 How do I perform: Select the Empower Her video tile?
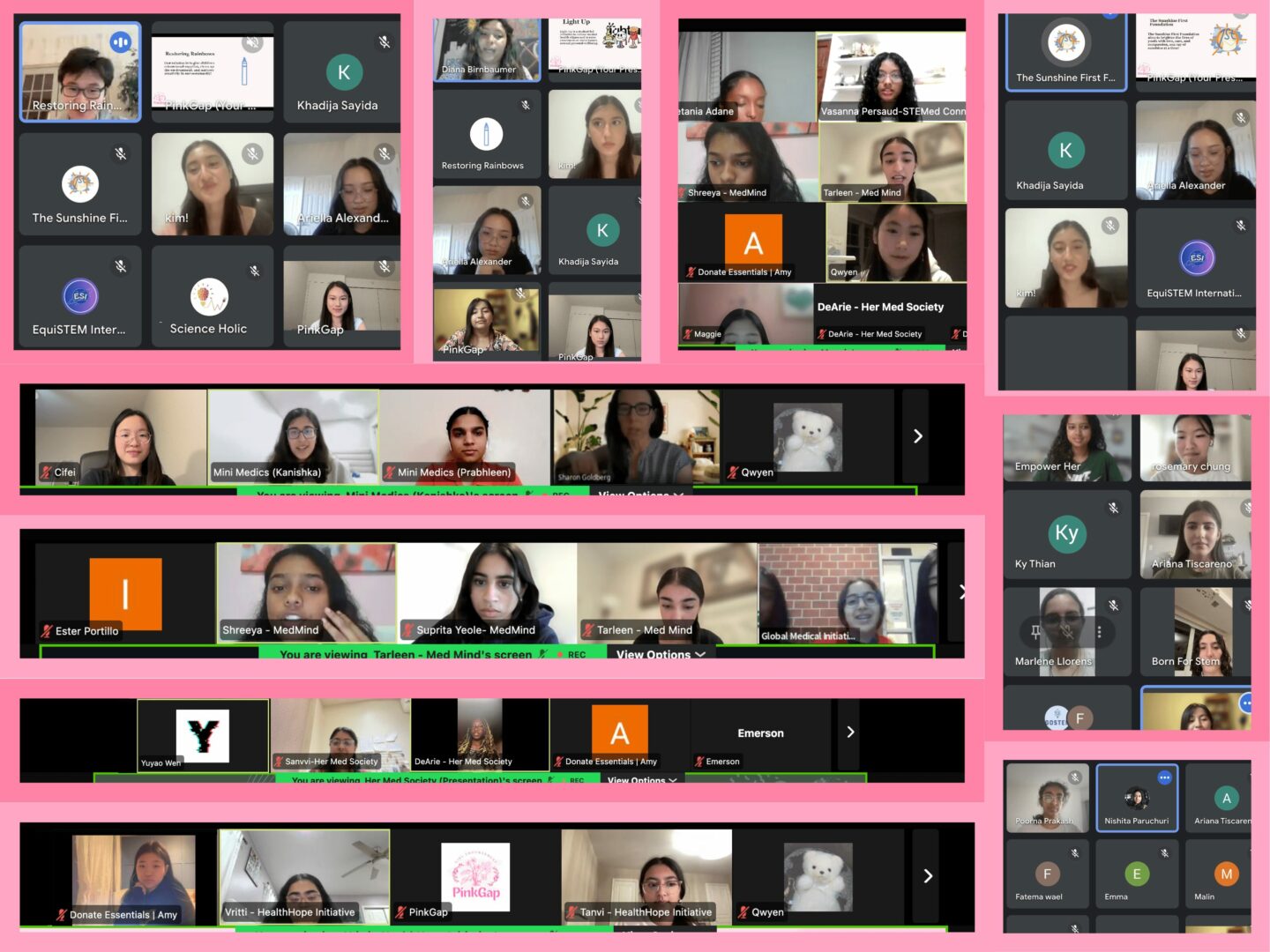1066,448
